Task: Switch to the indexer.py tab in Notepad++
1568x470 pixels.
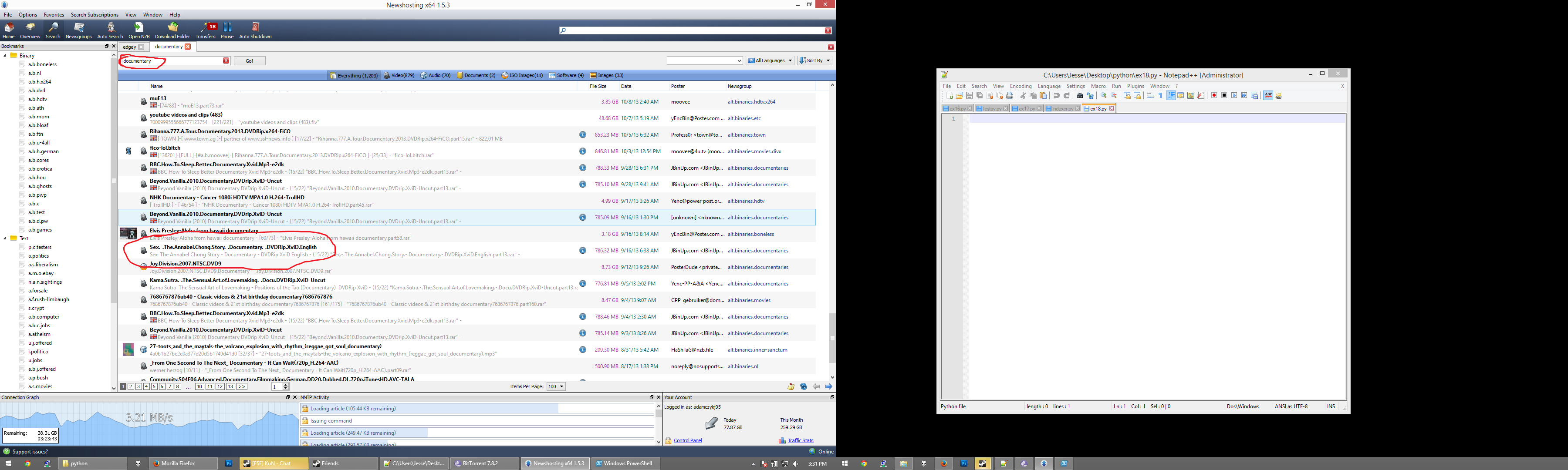Action: (x=1063, y=109)
